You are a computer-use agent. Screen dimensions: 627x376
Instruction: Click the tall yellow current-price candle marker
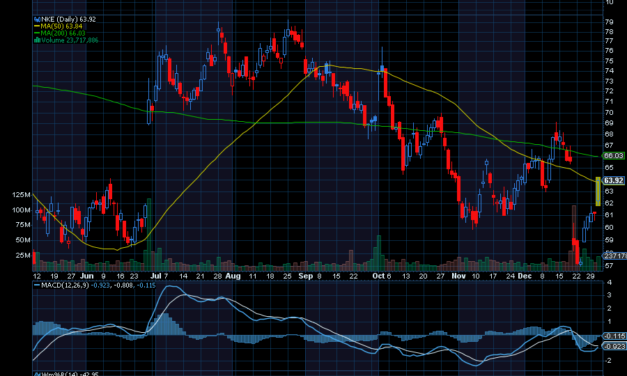coord(598,191)
